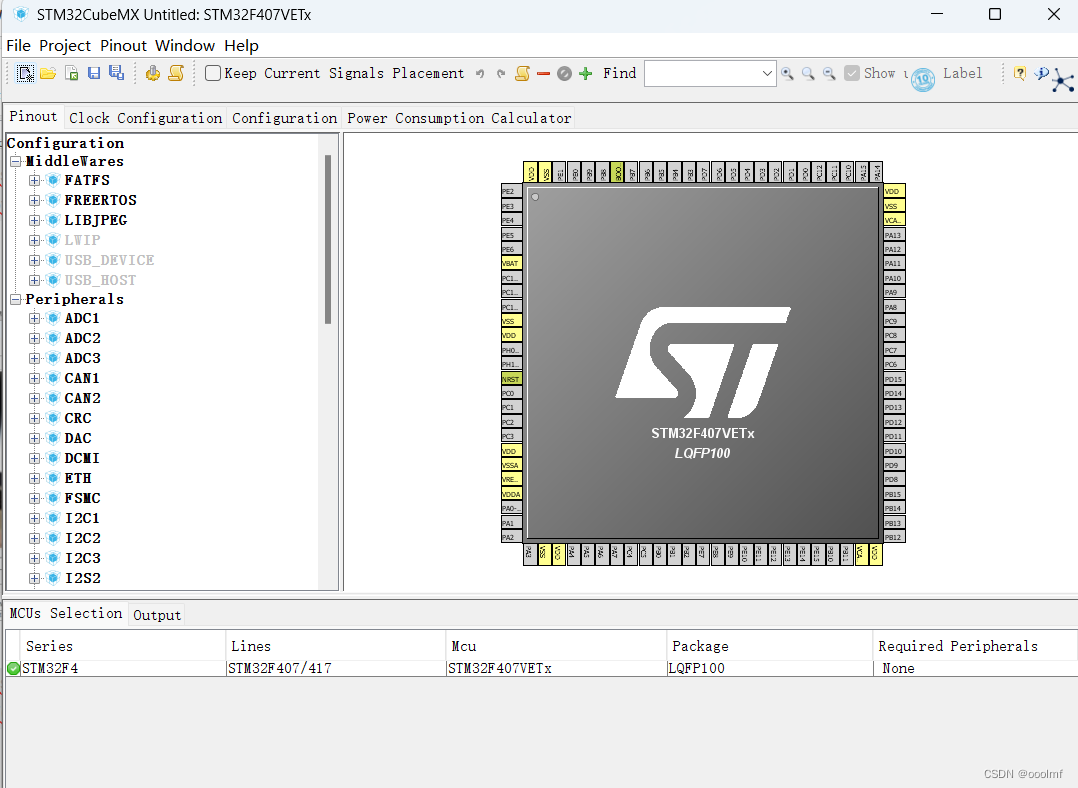Click the green plus icon in the toolbar
The image size is (1078, 788).
click(x=586, y=74)
